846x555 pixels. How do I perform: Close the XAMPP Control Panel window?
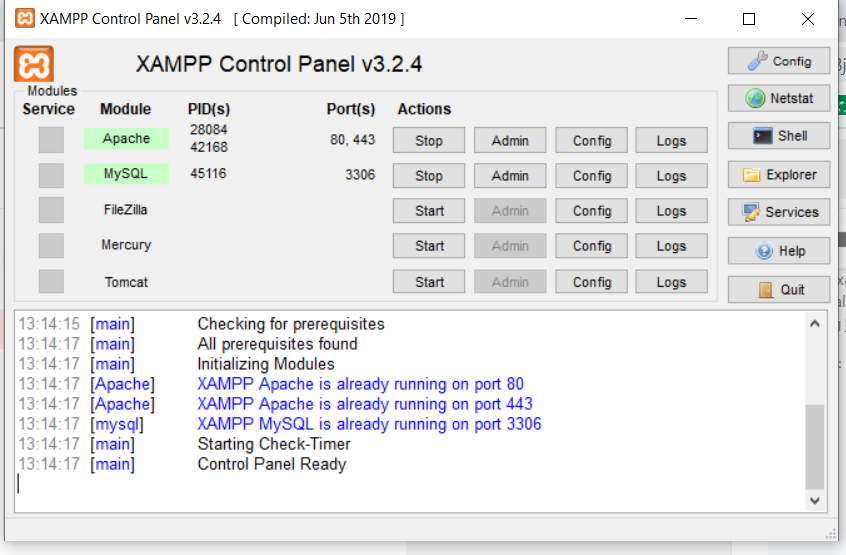click(808, 19)
